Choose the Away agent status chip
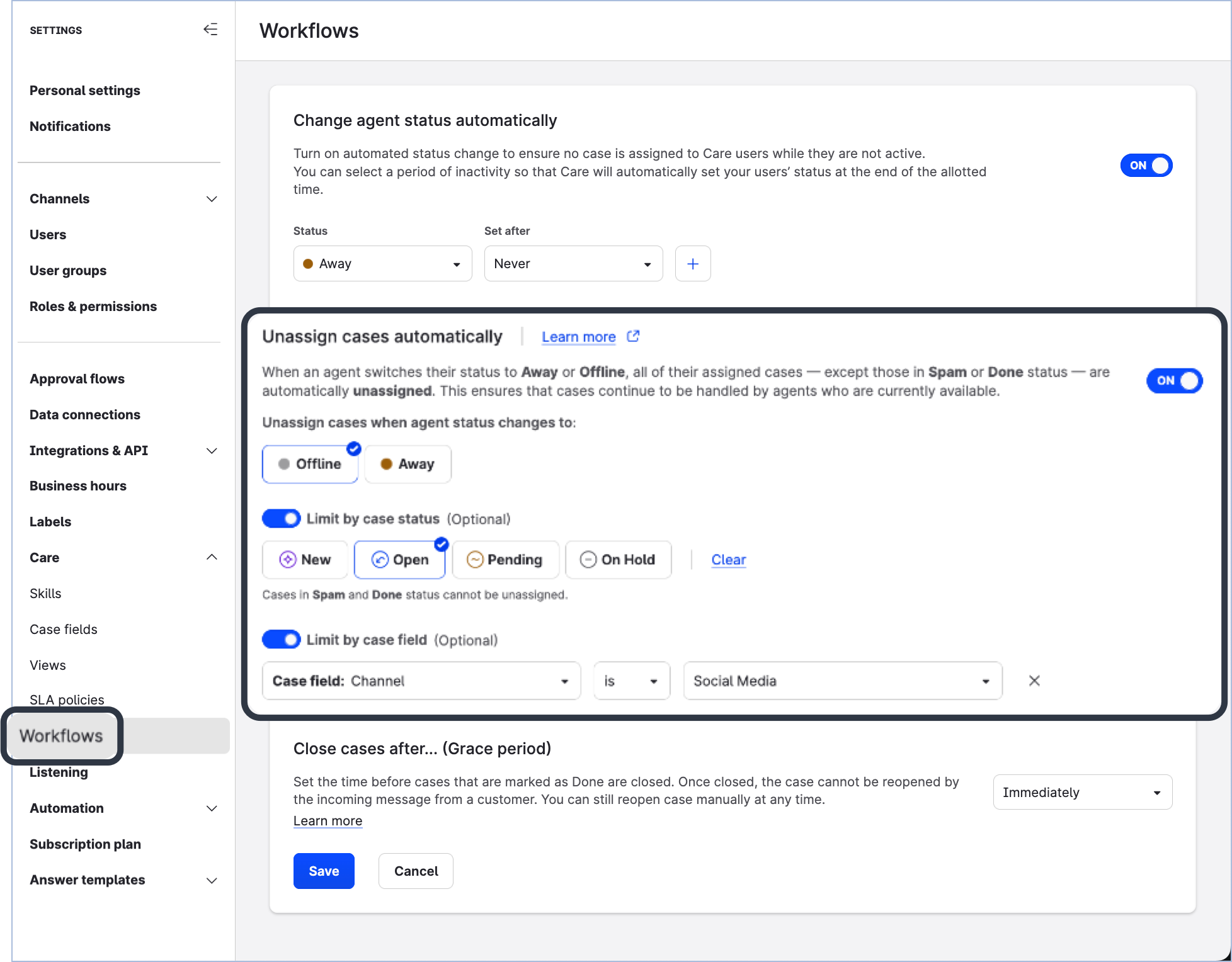The height and width of the screenshot is (962, 1232). coord(408,464)
